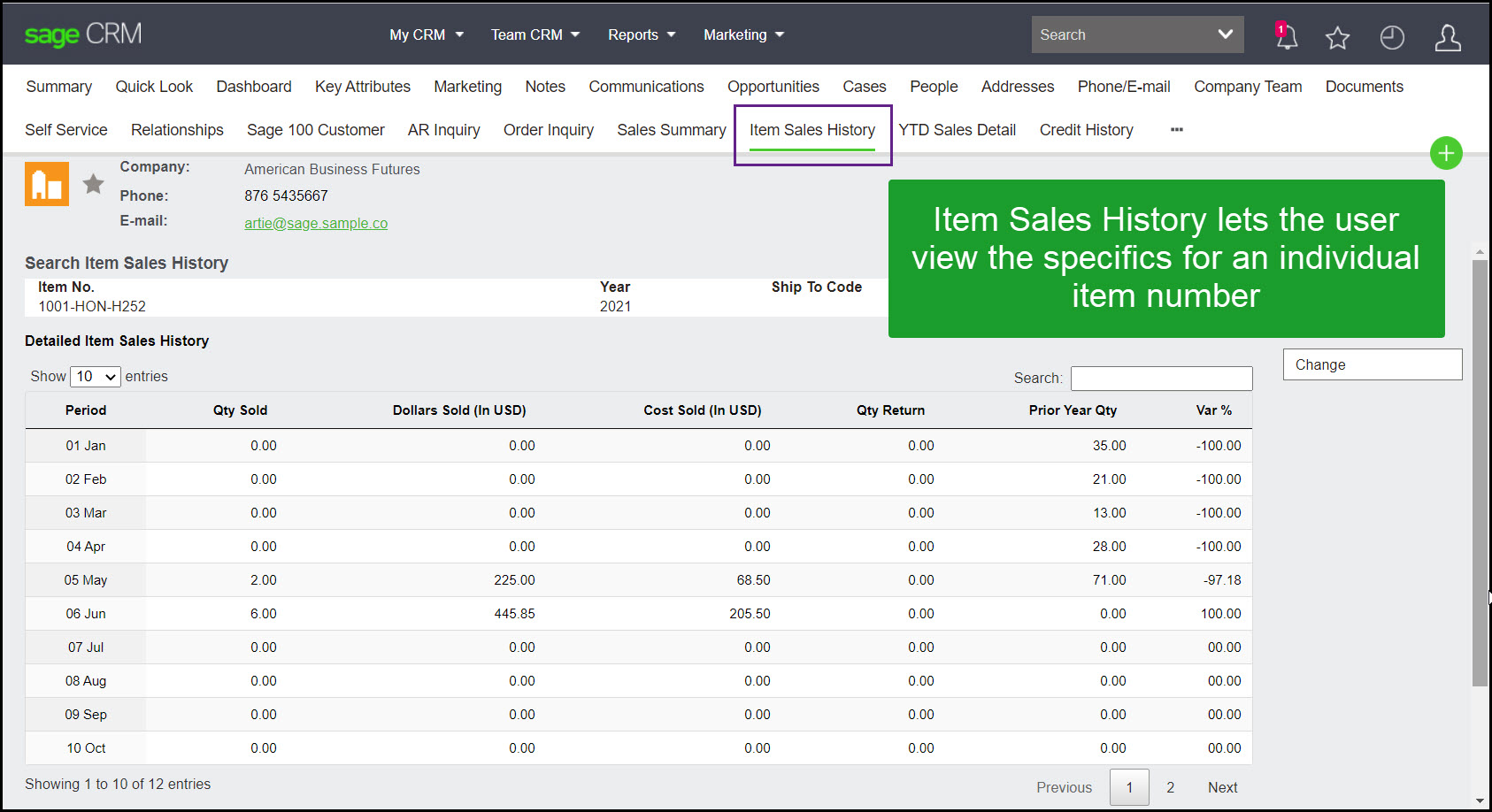The height and width of the screenshot is (812, 1492).
Task: Open the Reports menu
Action: tap(640, 34)
